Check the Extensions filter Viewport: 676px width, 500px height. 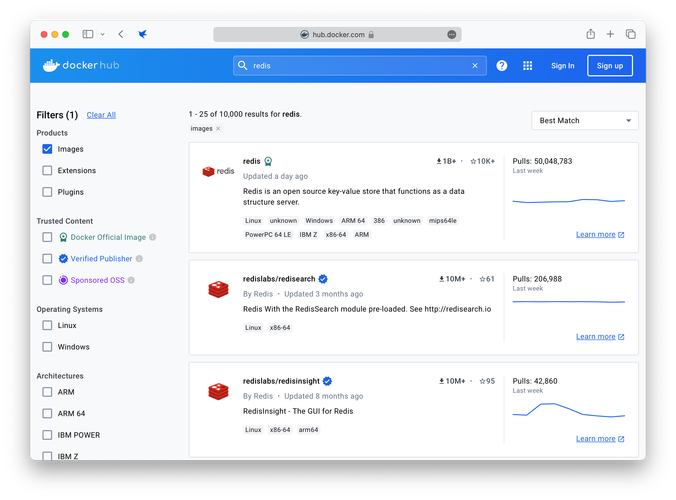tap(47, 171)
